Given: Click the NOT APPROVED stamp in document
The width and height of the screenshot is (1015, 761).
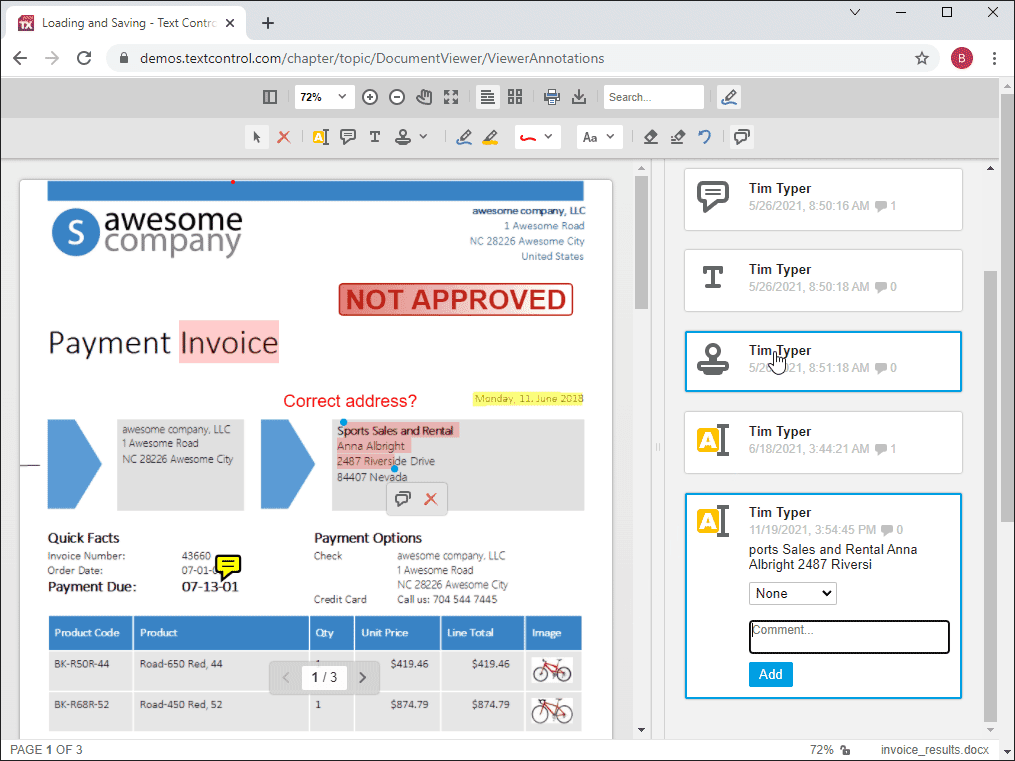Looking at the screenshot, I should [x=456, y=300].
